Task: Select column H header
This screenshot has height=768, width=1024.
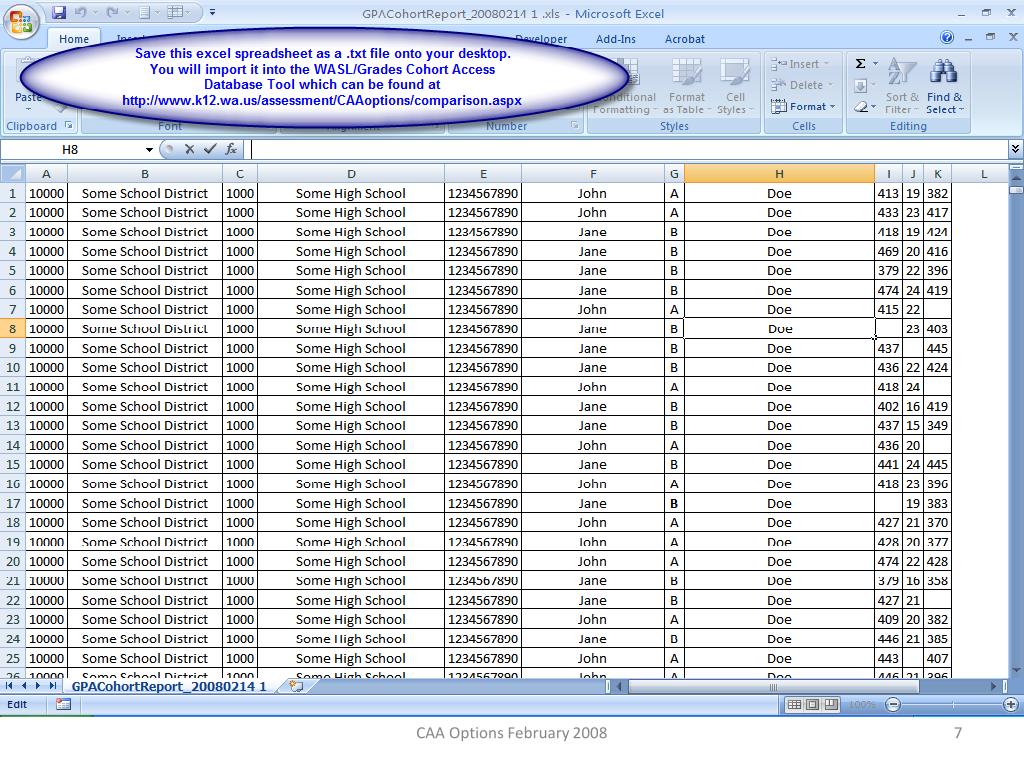Action: click(x=779, y=174)
